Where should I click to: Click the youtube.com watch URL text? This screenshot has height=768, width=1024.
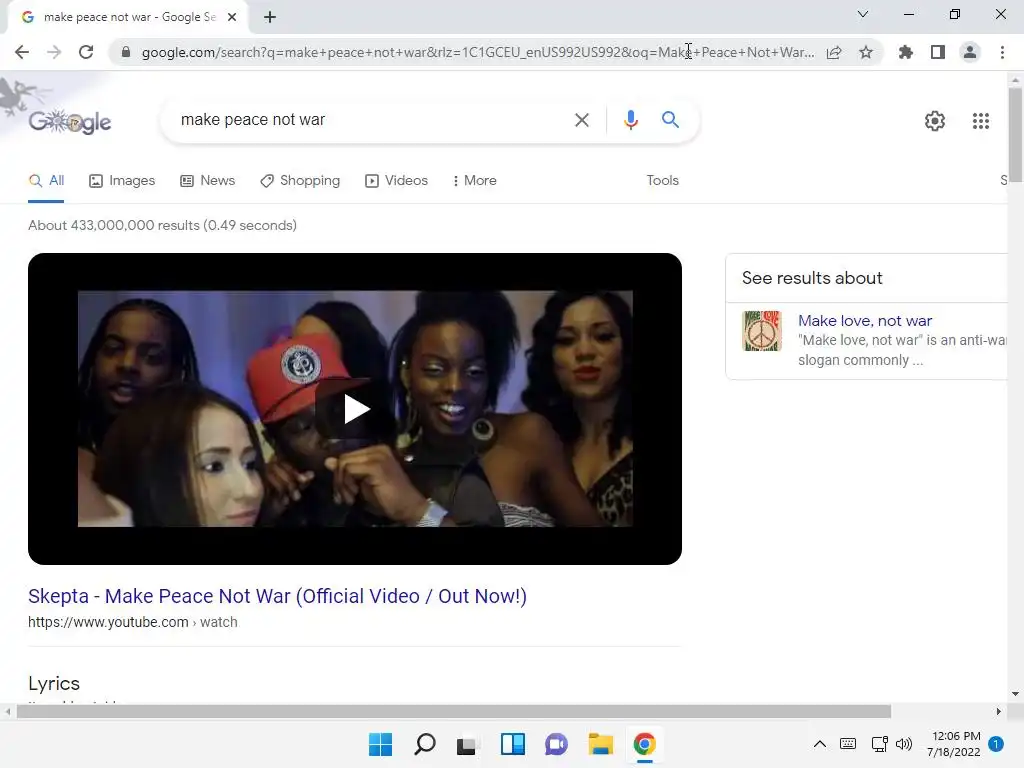(133, 622)
